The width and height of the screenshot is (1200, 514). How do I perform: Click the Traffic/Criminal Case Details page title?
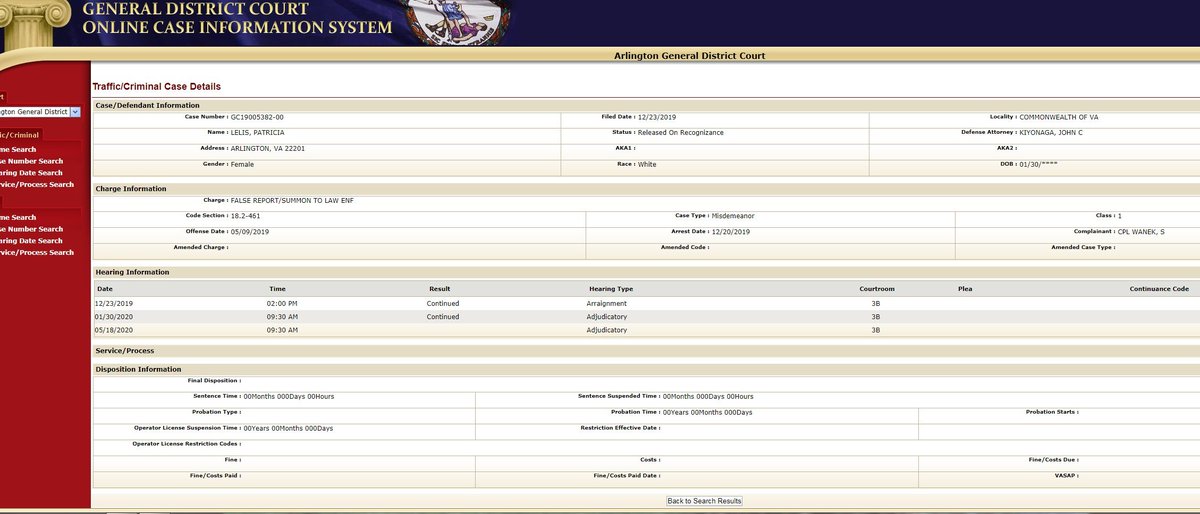click(157, 87)
